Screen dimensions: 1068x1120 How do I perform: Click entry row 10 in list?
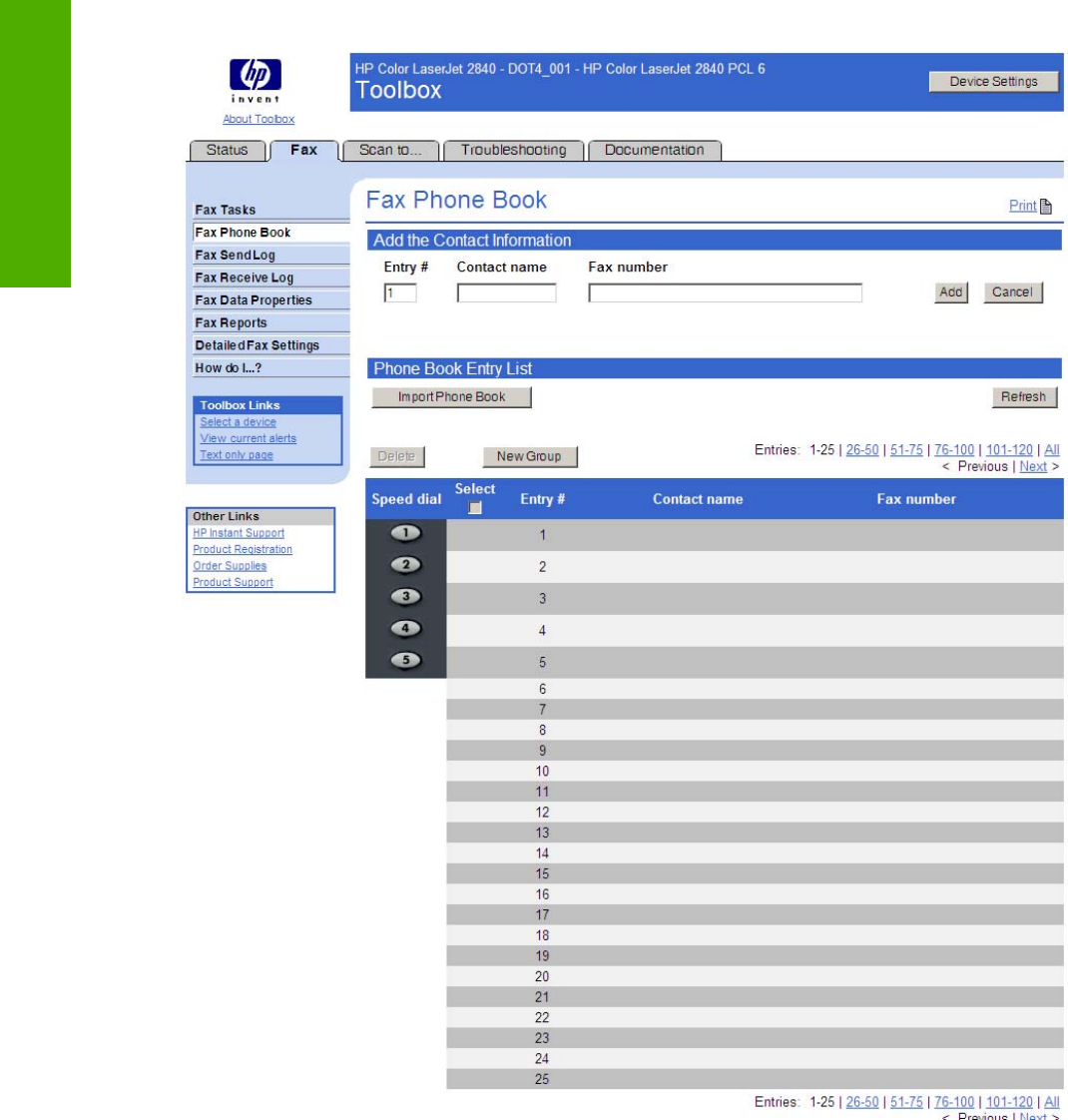[x=756, y=772]
